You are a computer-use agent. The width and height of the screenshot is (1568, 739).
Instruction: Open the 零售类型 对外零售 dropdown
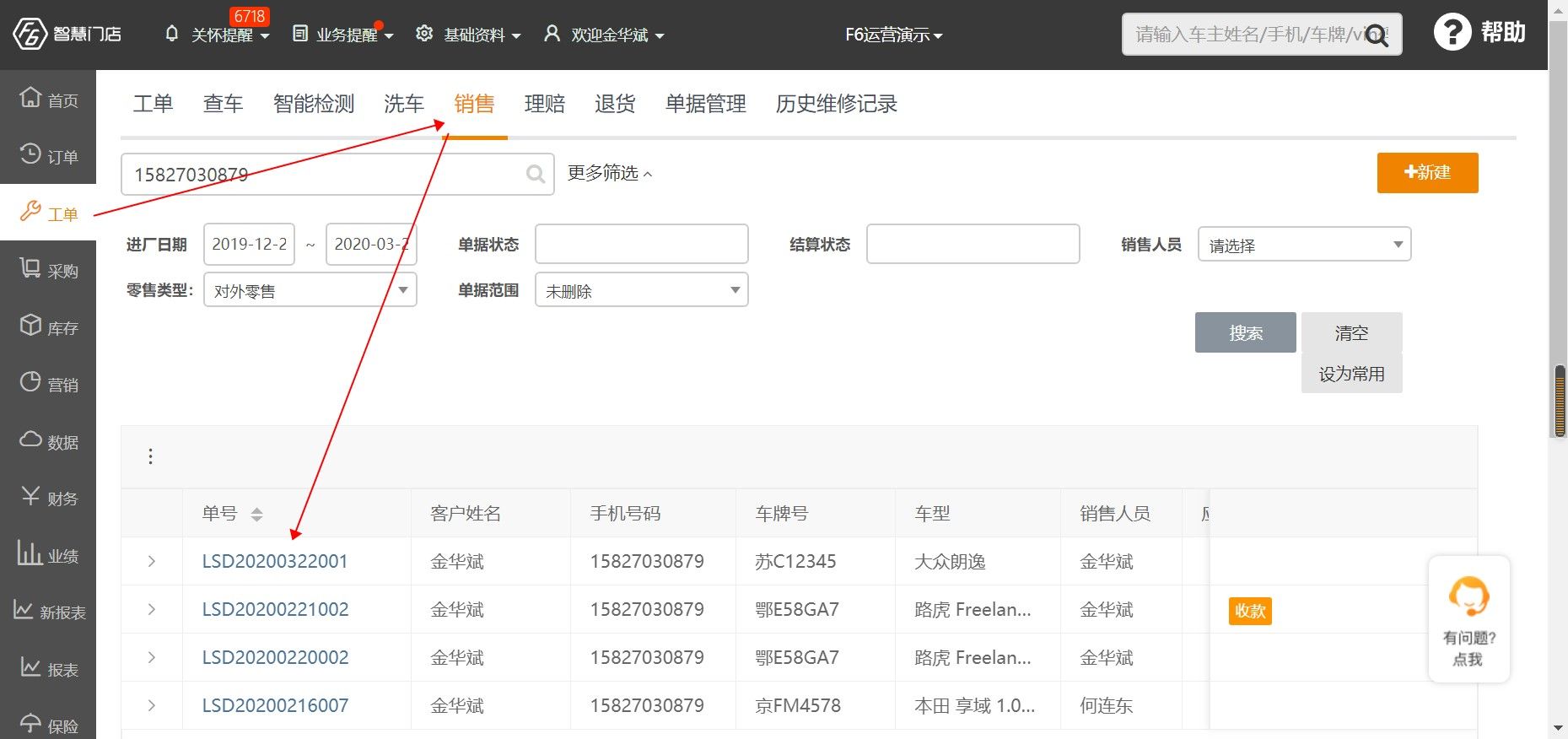[x=310, y=290]
